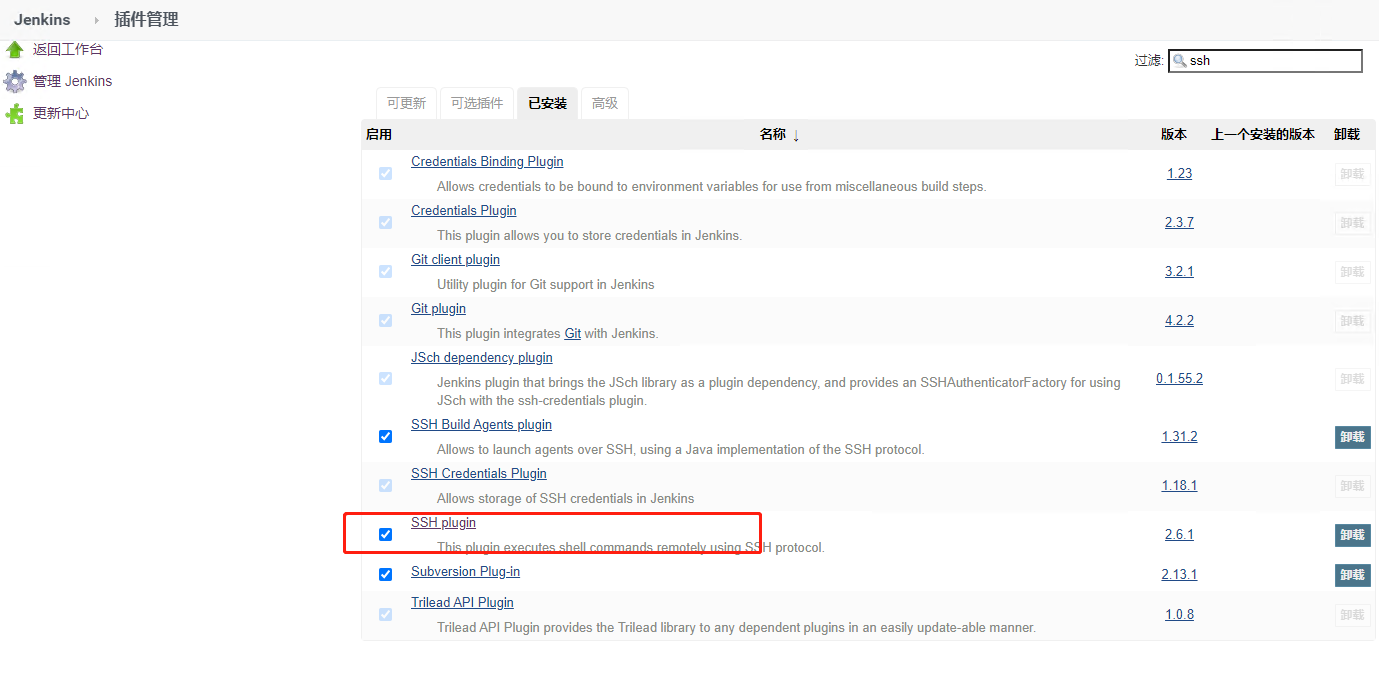The height and width of the screenshot is (677, 1379).
Task: Click disabled 卸载 for Credentials Binding Plugin
Action: pos(1352,174)
